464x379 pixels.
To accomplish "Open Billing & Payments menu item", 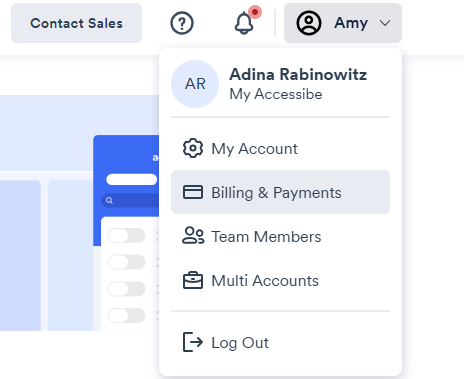I will (280, 192).
